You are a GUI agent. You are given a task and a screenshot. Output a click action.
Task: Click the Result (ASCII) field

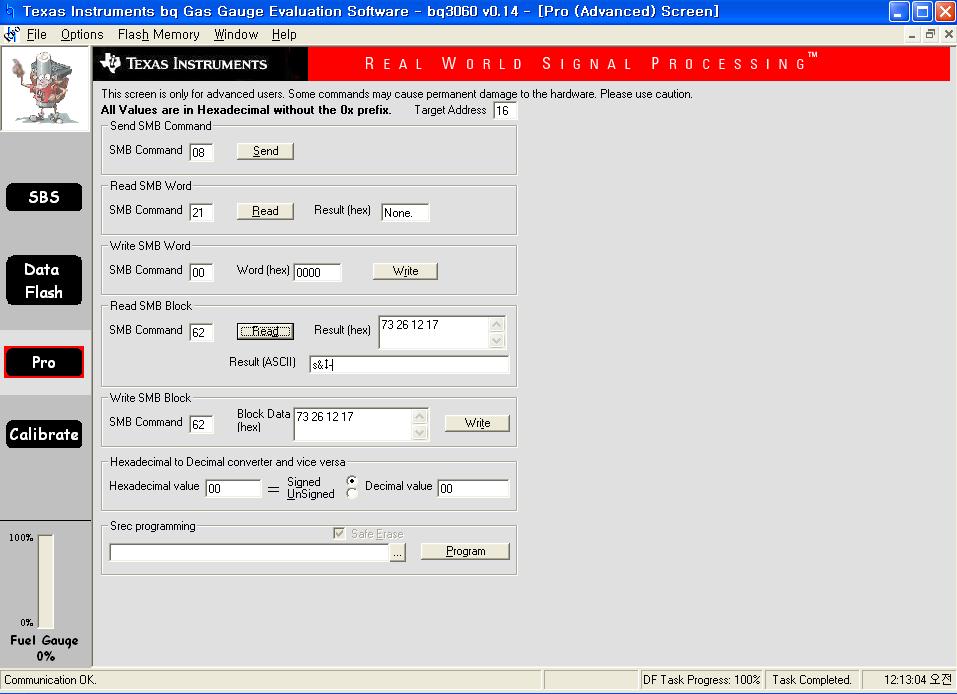409,364
